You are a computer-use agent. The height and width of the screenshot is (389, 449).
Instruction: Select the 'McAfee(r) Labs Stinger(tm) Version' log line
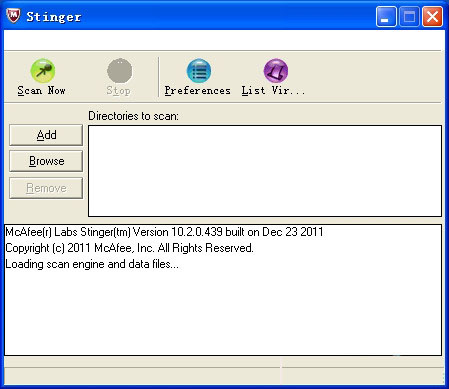[x=164, y=232]
